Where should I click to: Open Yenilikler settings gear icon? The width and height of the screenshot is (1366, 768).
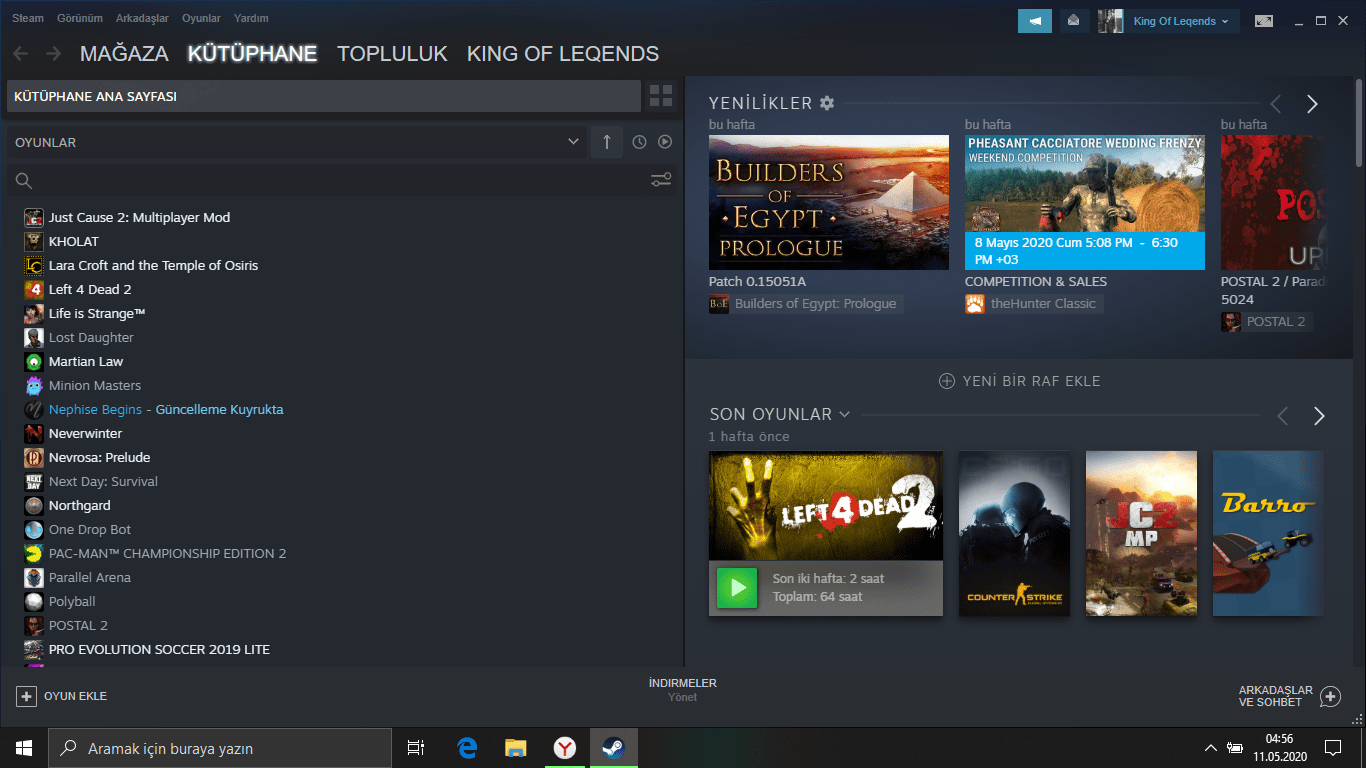tap(826, 103)
